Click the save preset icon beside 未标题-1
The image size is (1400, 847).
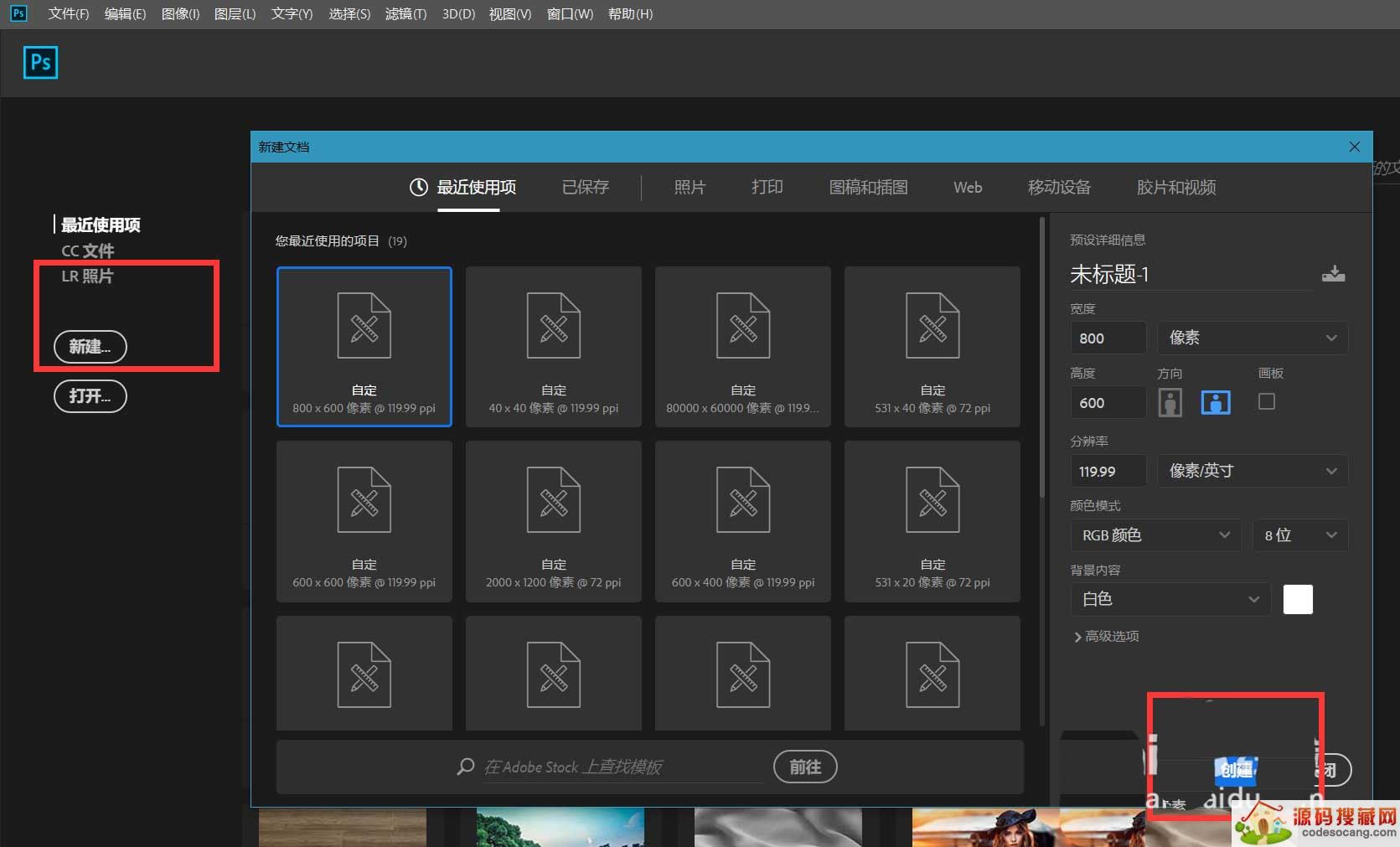click(x=1333, y=274)
